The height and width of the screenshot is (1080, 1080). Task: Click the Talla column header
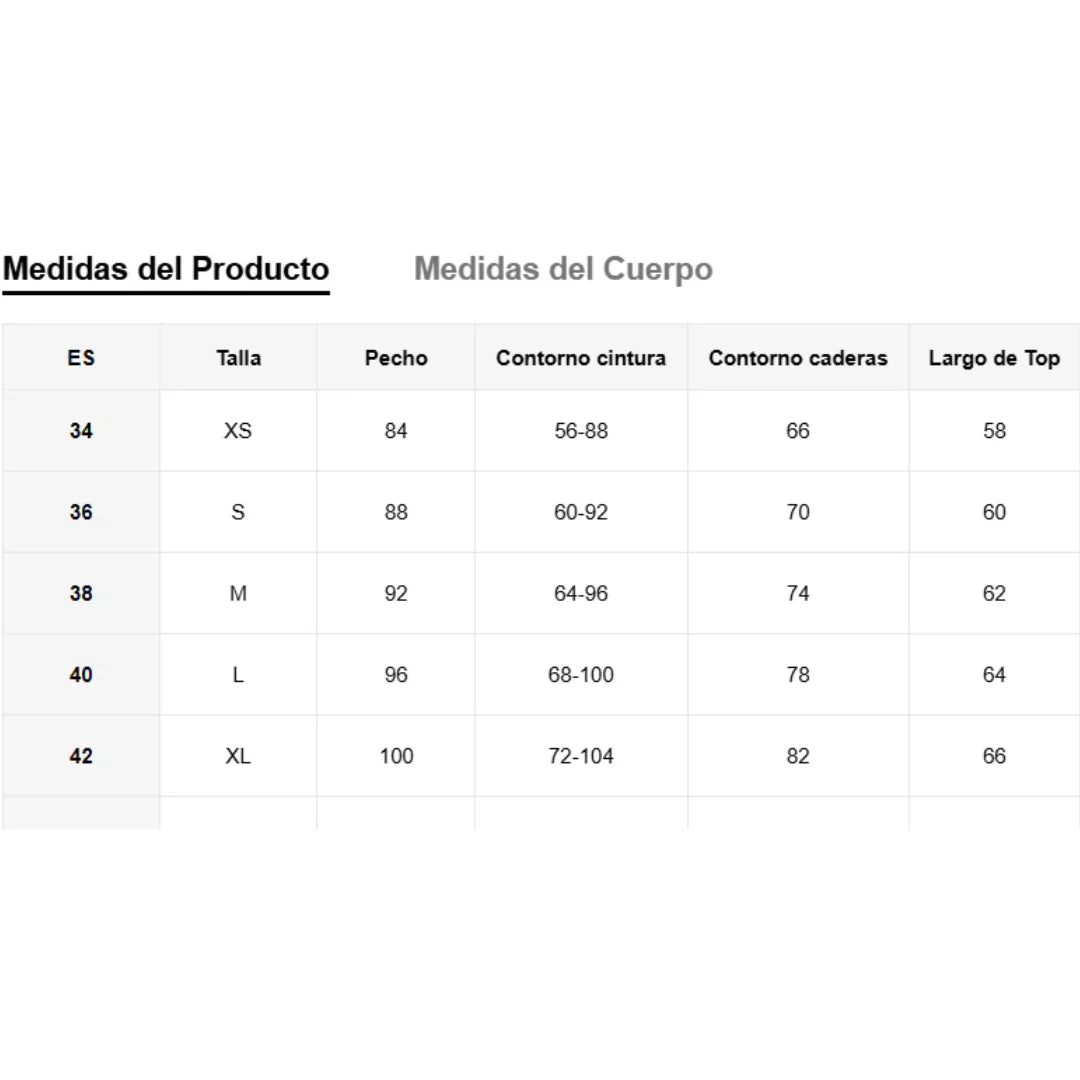pyautogui.click(x=238, y=358)
